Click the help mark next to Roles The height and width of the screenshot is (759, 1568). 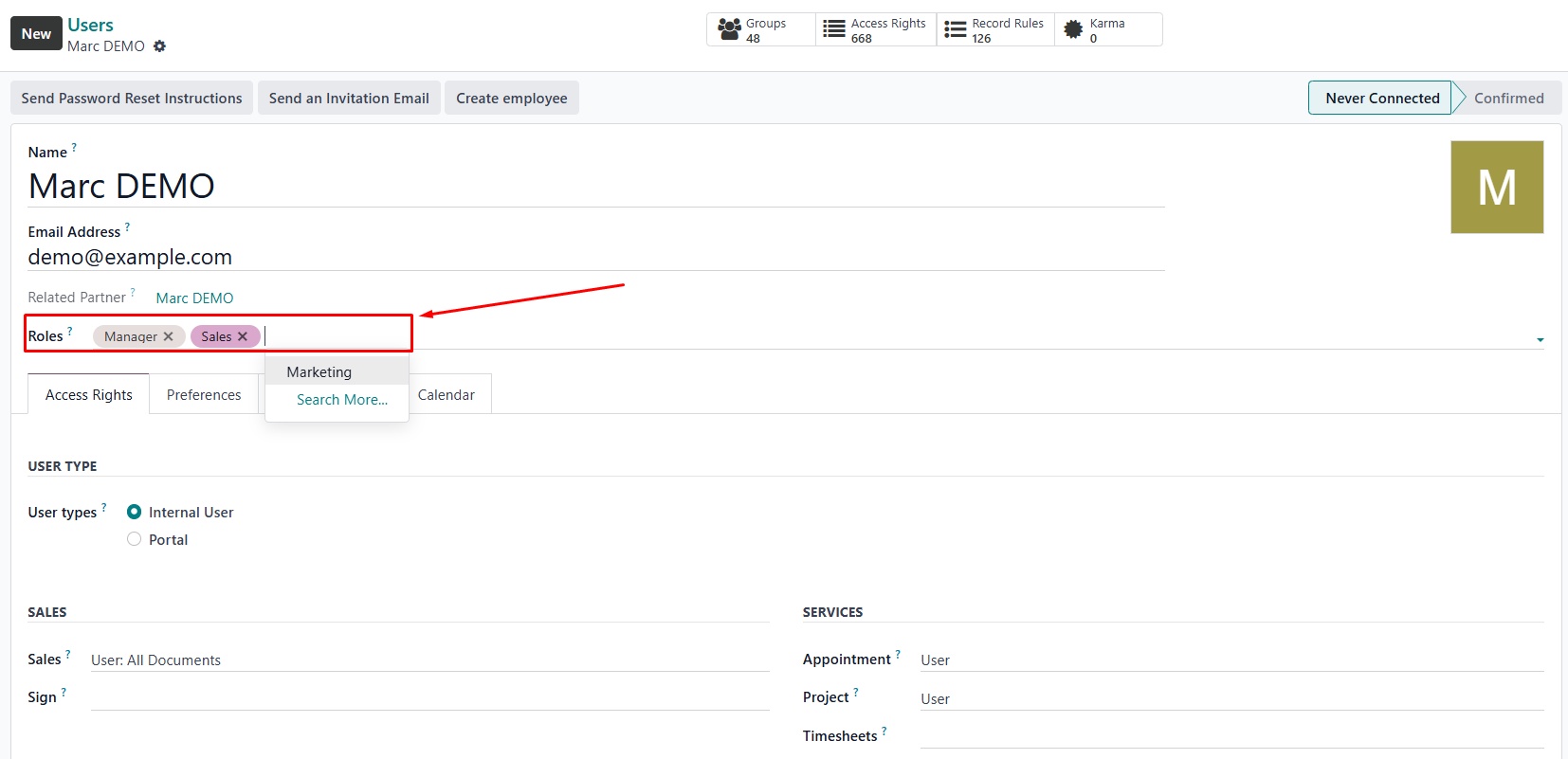coord(70,331)
